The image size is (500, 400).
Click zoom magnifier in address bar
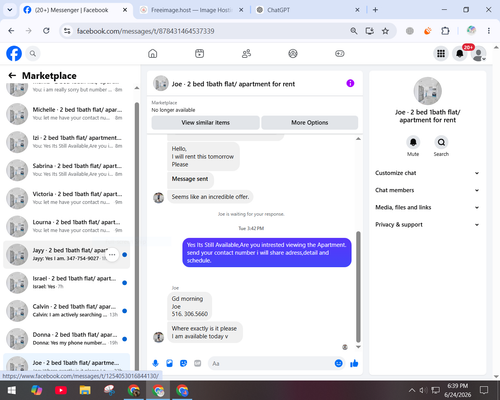354,31
